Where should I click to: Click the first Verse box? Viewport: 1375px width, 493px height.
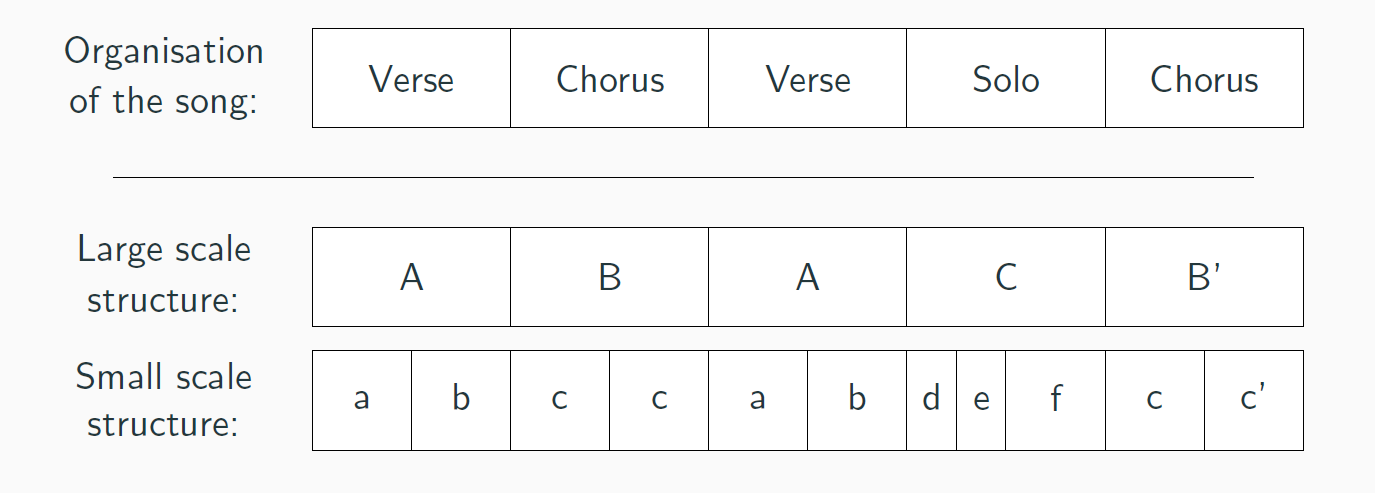[x=411, y=78]
